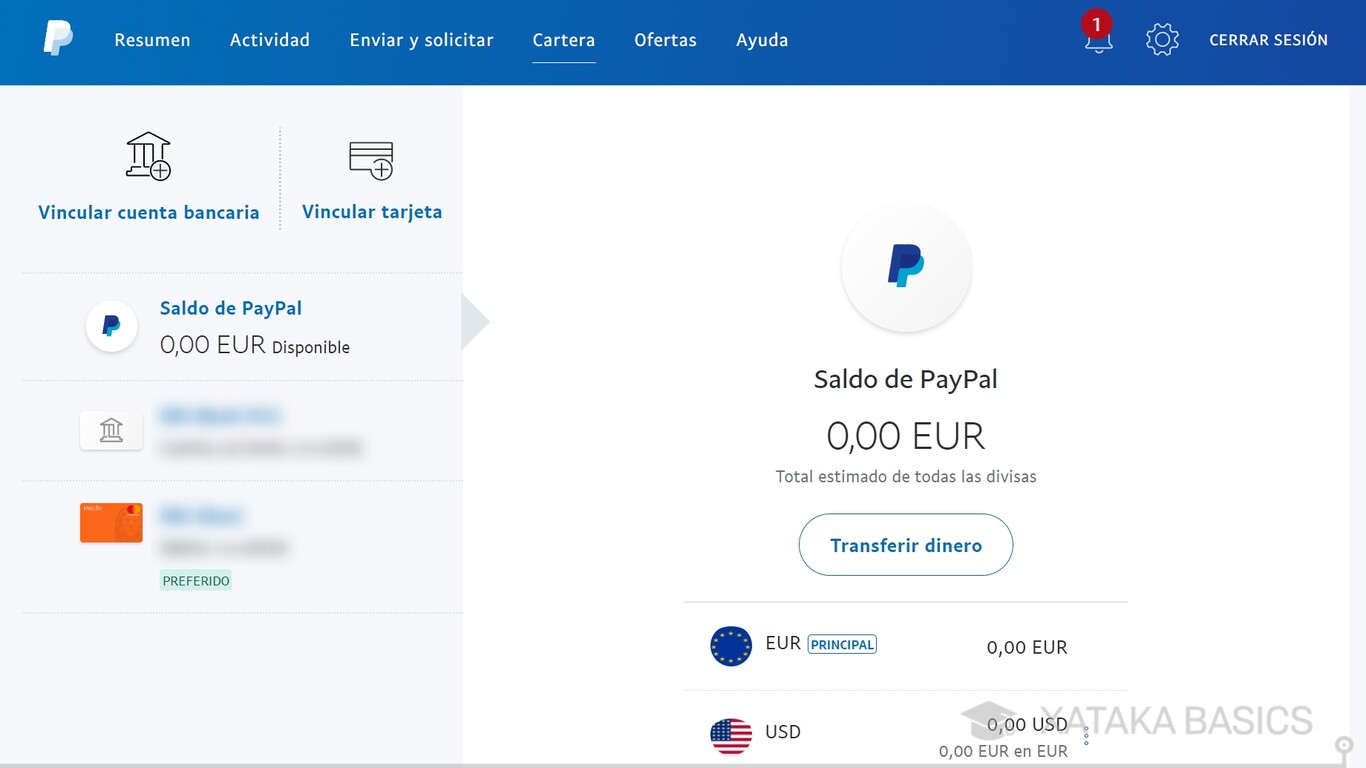1366x768 pixels.
Task: Select the Resumen tab
Action: coord(152,40)
